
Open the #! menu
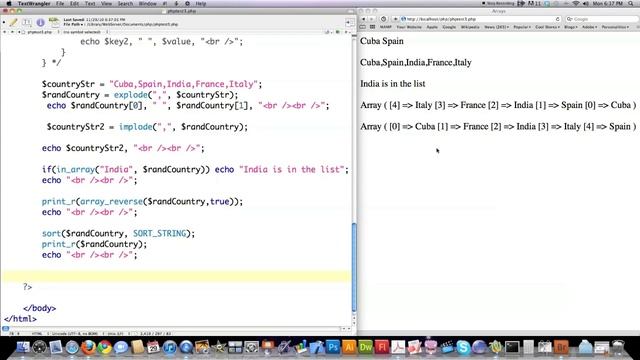click(165, 3)
